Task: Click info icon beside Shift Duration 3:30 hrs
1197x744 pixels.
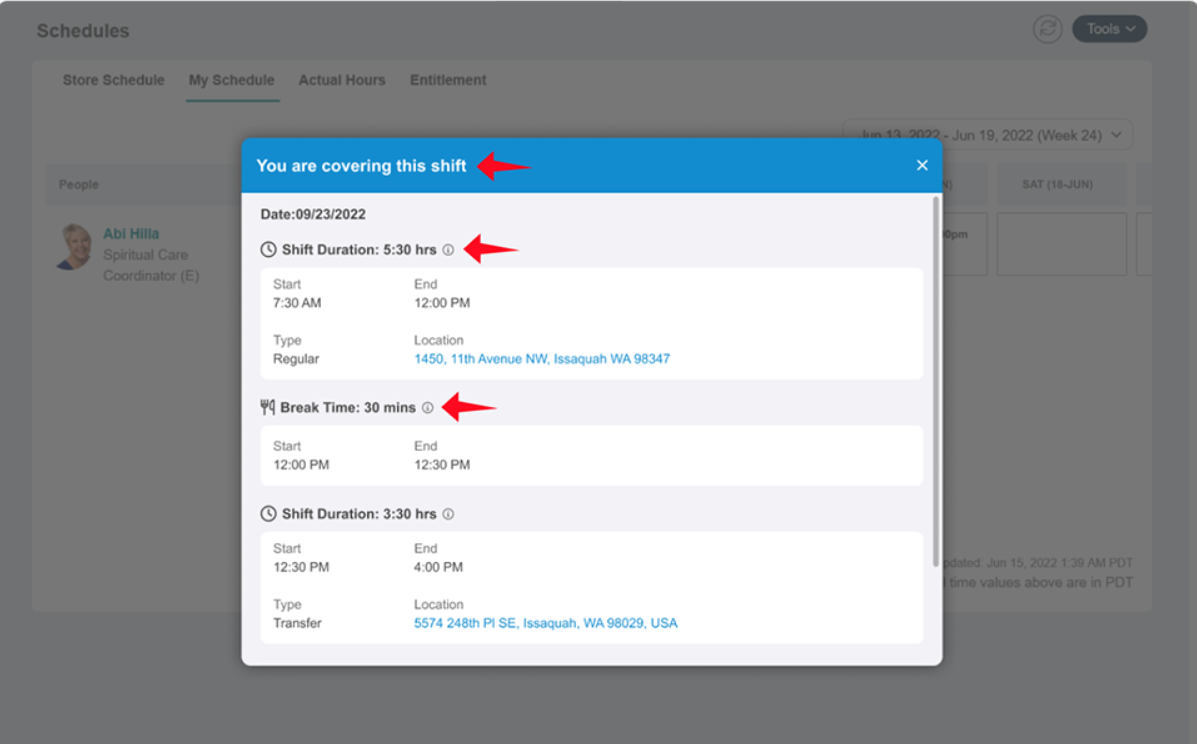Action: 448,514
